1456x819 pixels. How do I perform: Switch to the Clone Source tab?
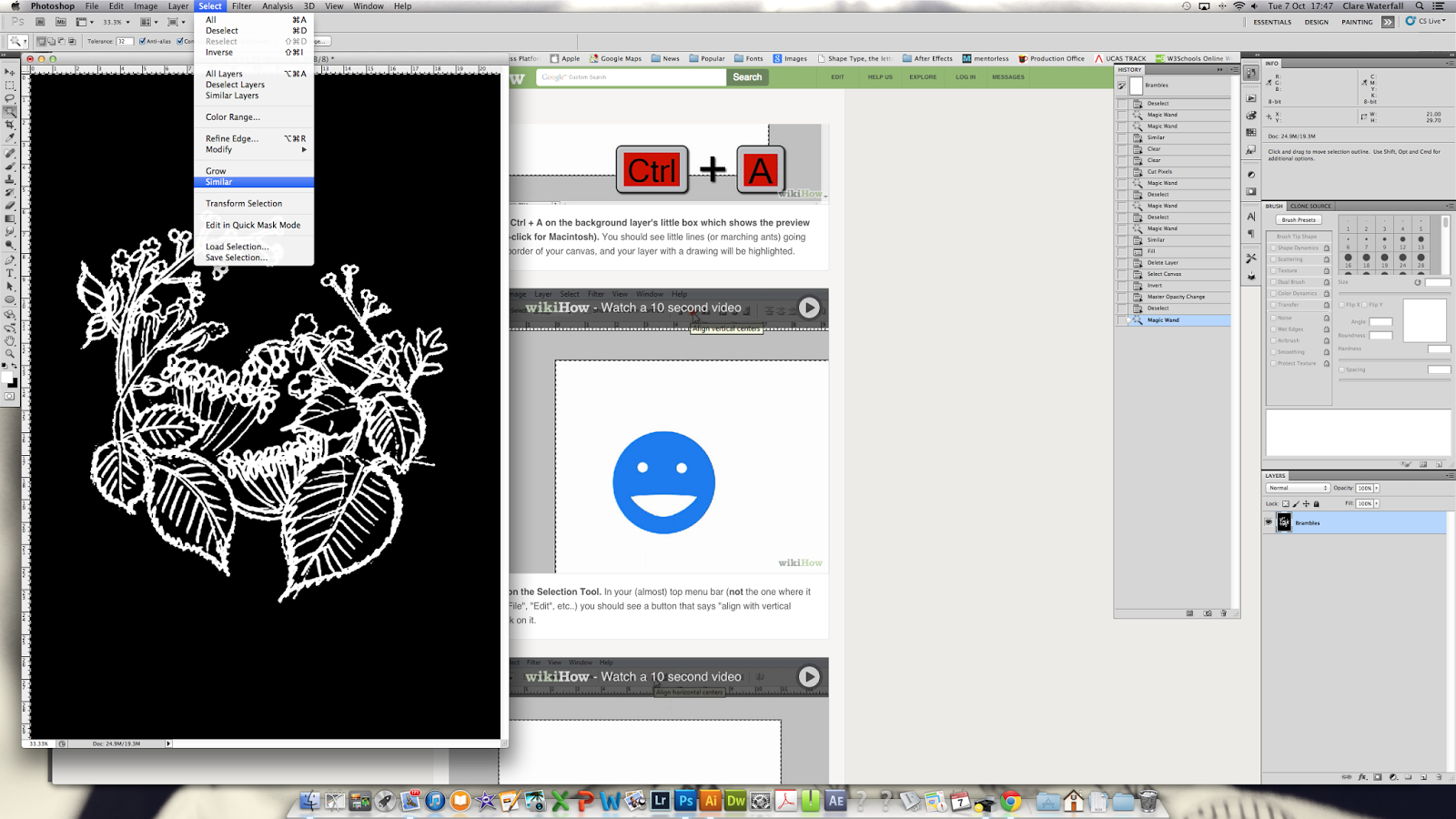[x=1310, y=206]
